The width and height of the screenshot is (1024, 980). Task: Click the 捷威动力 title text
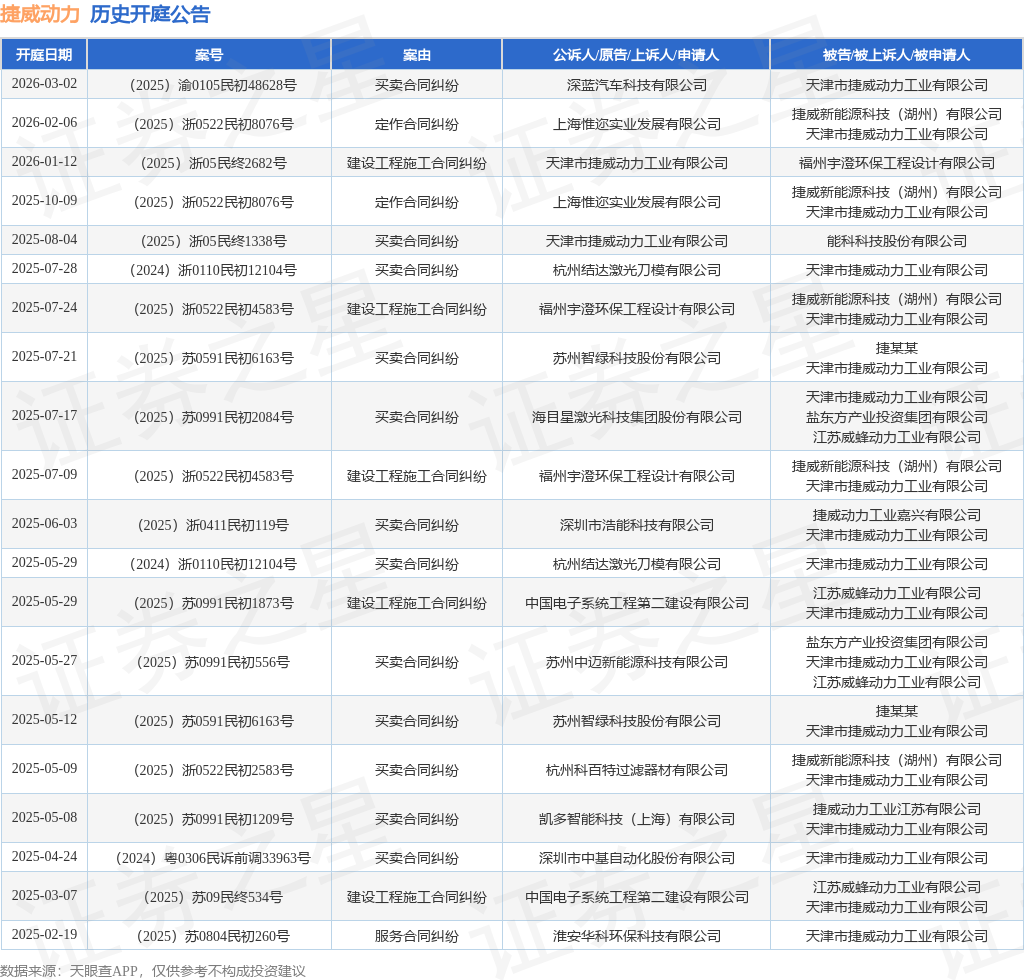click(40, 14)
